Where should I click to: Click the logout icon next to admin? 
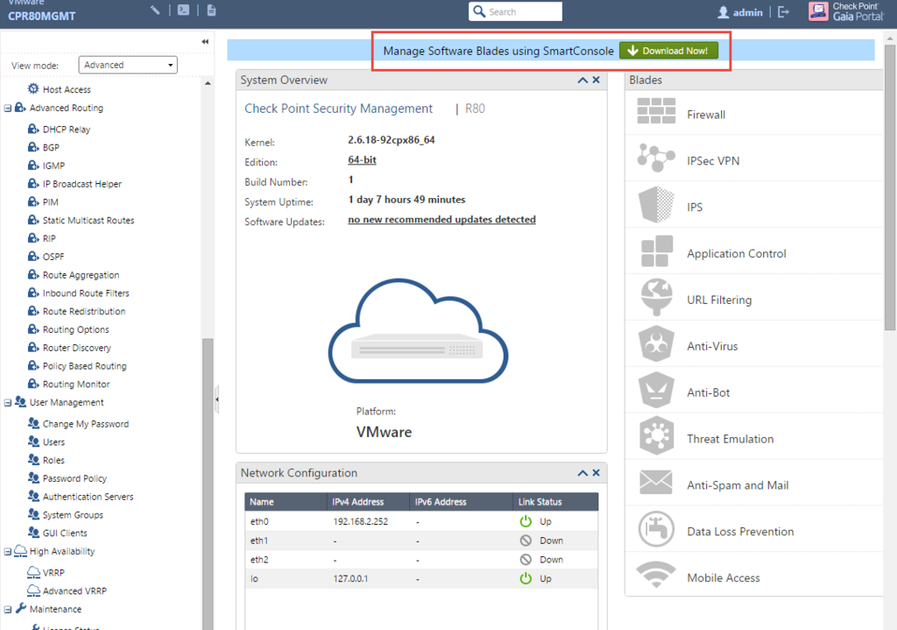click(784, 12)
